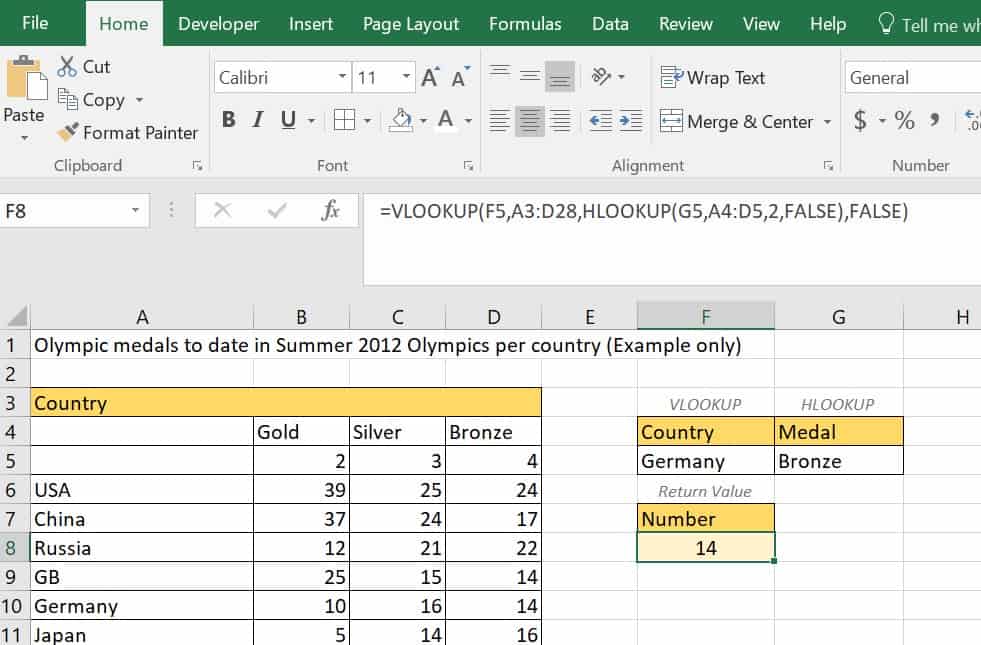Open Clipboard dialog launcher

click(x=198, y=166)
